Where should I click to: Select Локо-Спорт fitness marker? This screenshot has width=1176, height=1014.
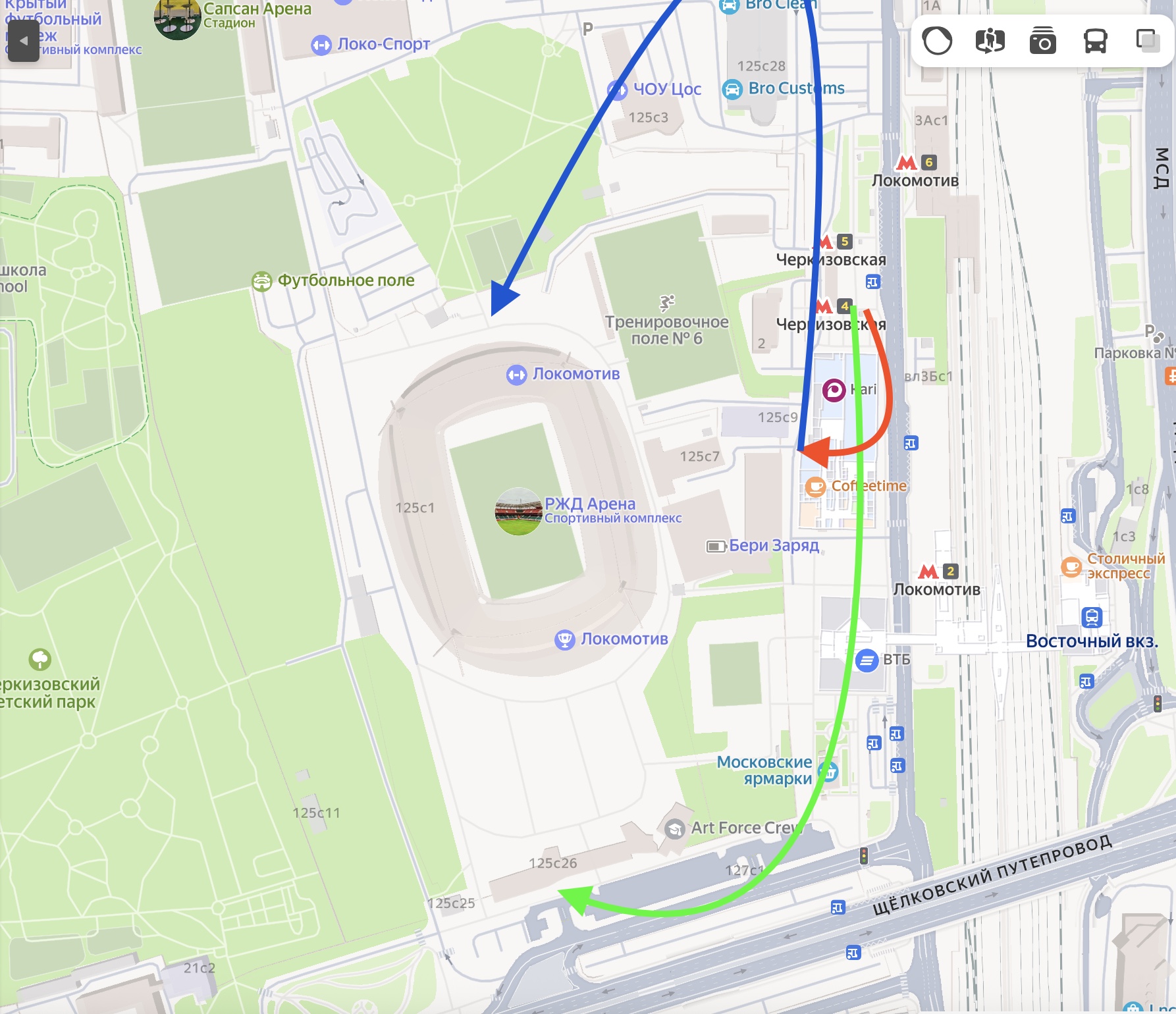[321, 45]
